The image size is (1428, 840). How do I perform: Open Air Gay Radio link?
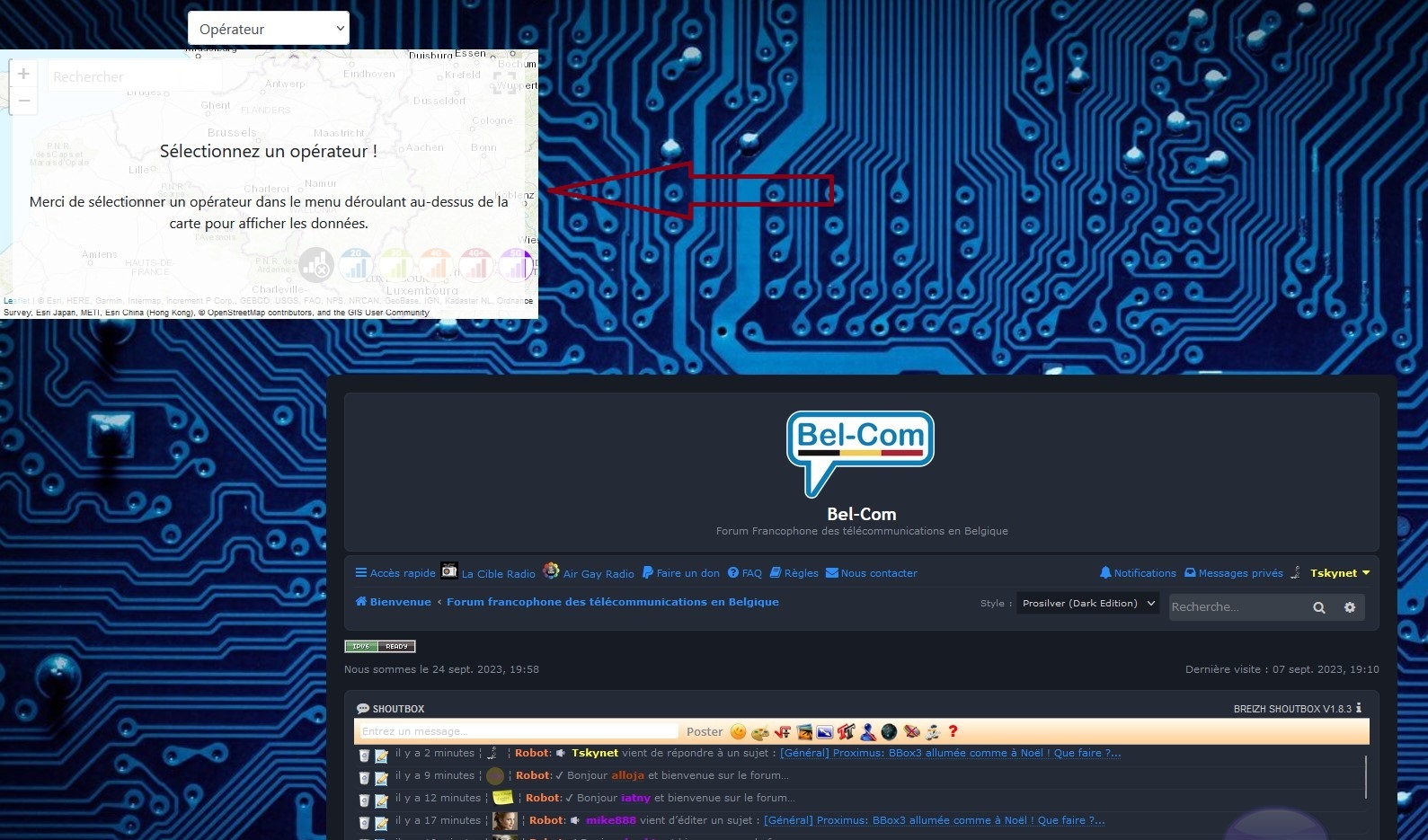589,572
